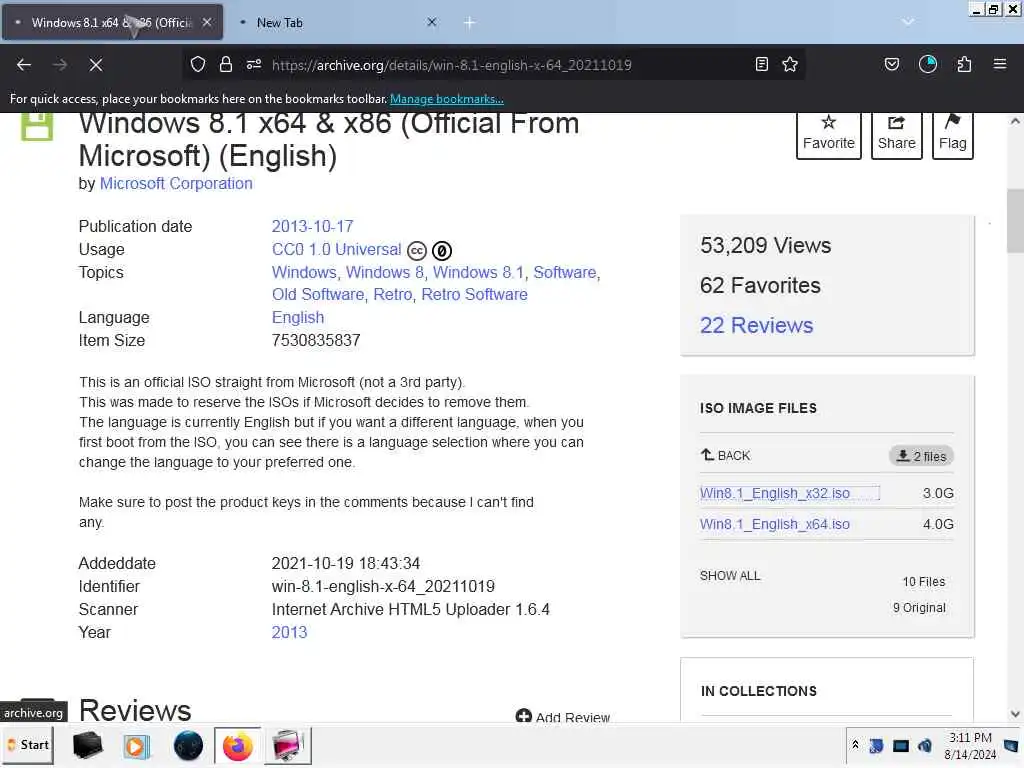
Task: Open the 2013 year link
Action: (x=289, y=632)
